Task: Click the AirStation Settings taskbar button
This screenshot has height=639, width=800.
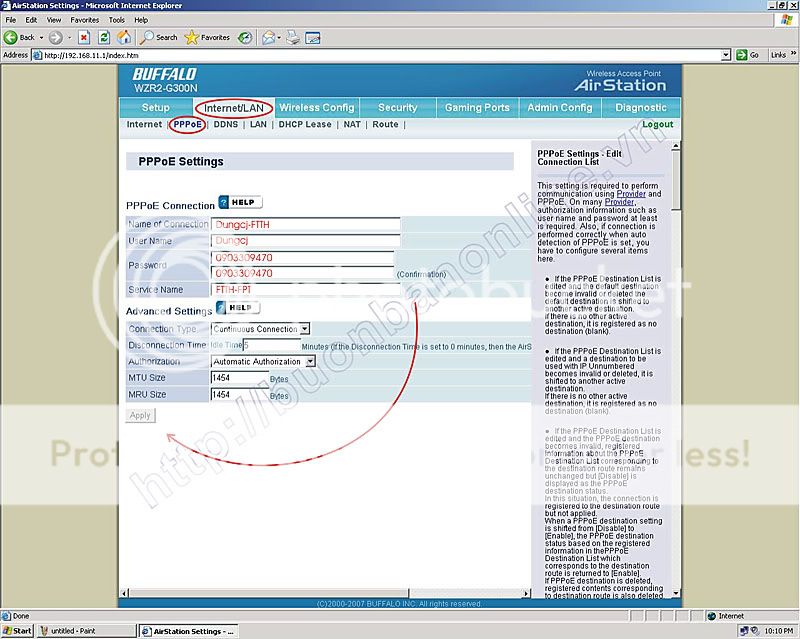Action: [188, 631]
